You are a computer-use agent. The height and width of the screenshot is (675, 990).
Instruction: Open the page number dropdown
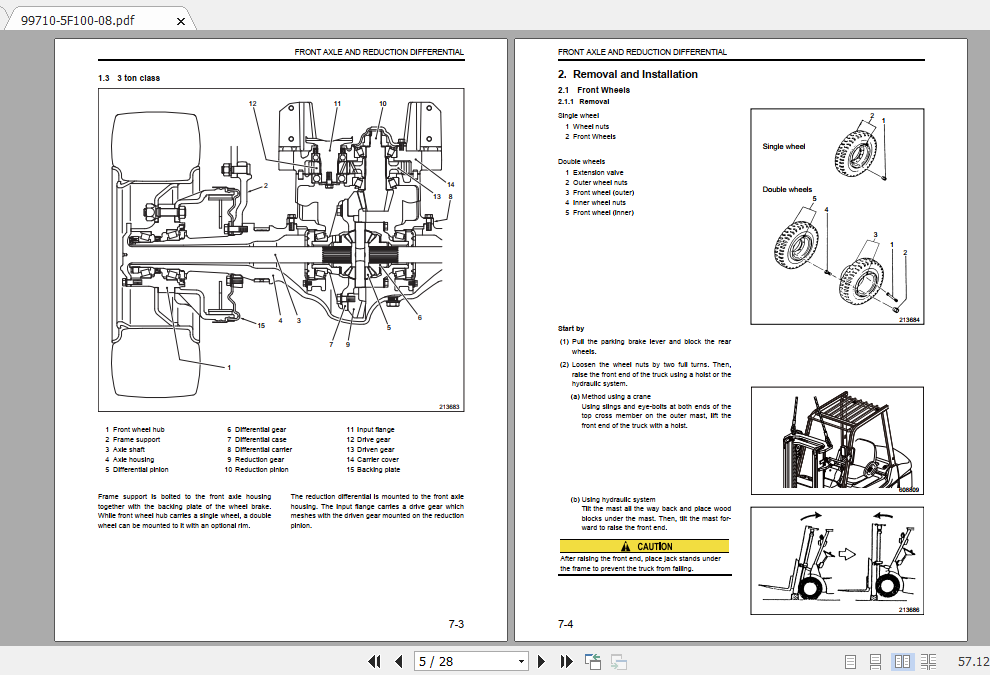click(520, 661)
